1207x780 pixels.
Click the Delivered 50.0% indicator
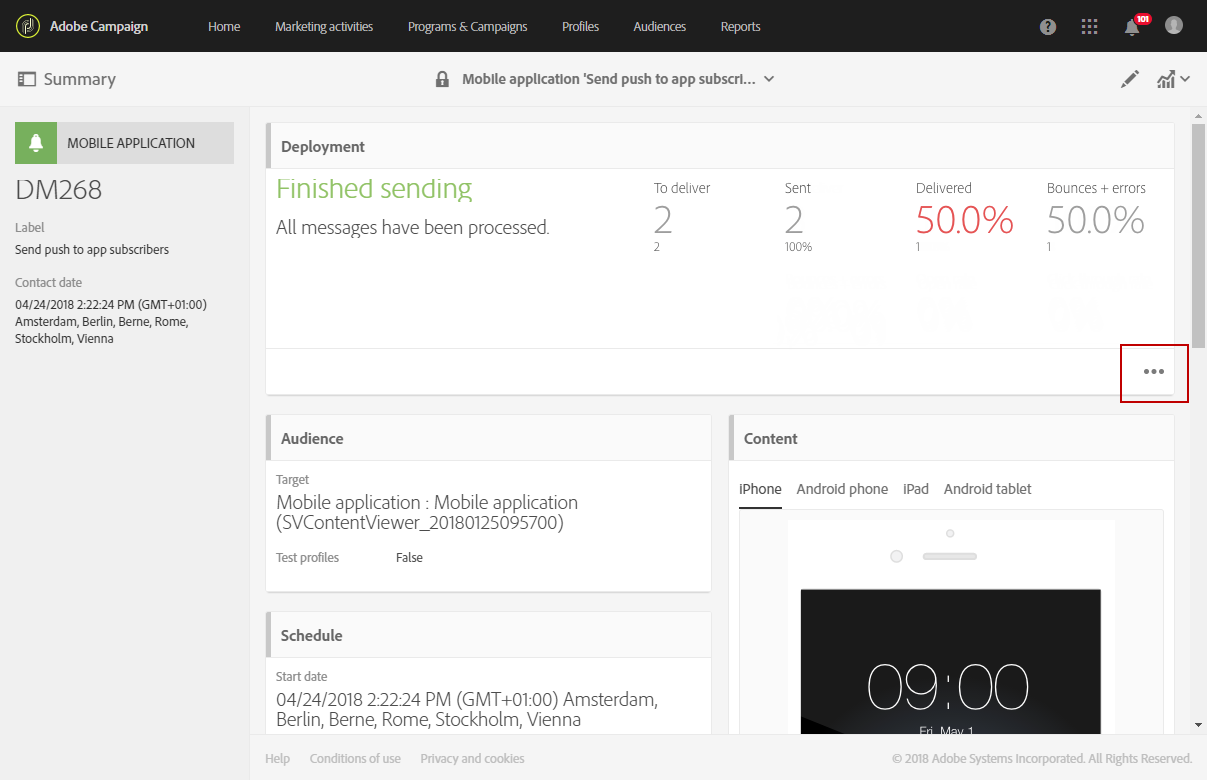[965, 220]
